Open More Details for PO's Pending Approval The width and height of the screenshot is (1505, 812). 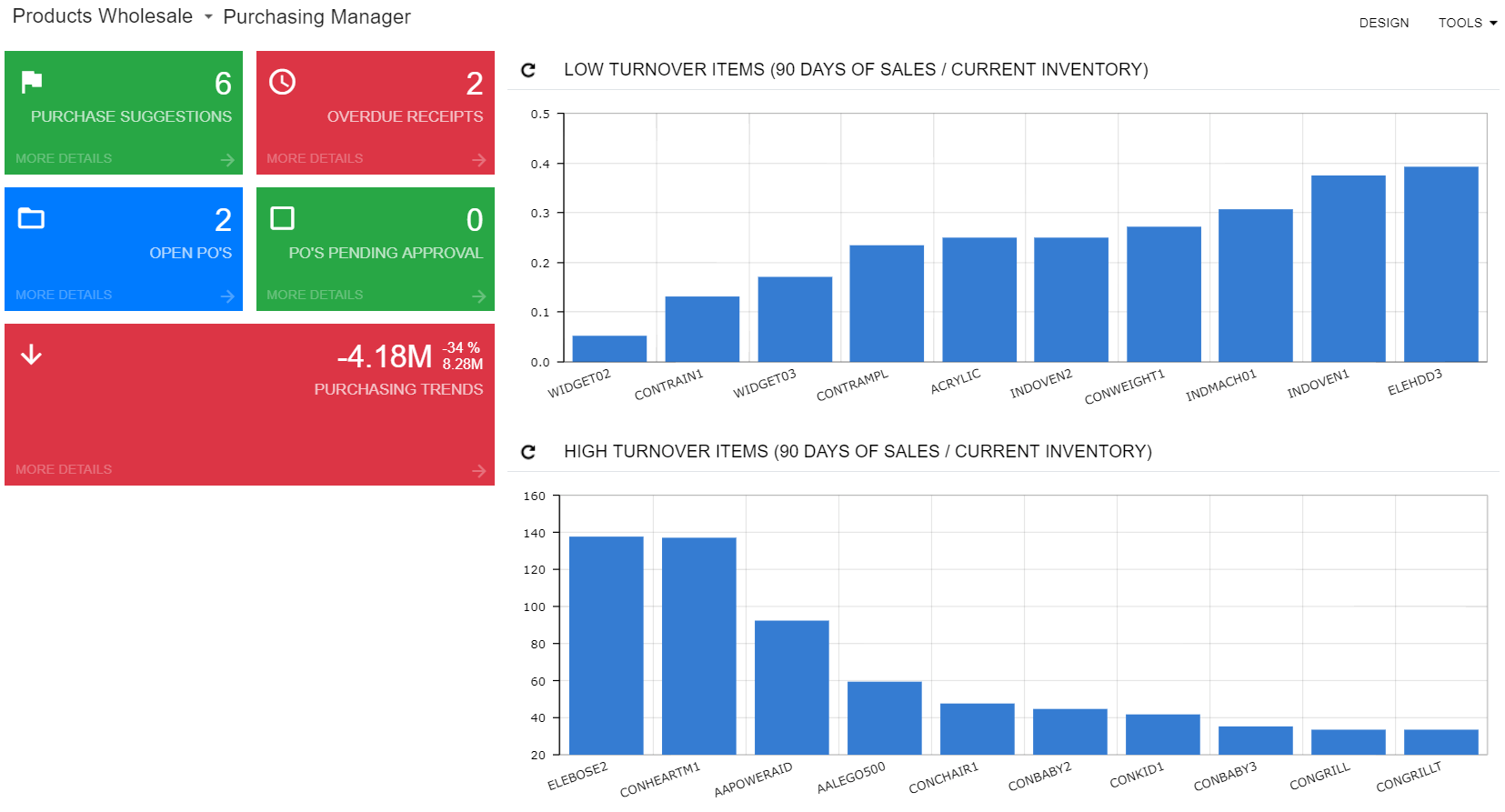(x=315, y=295)
